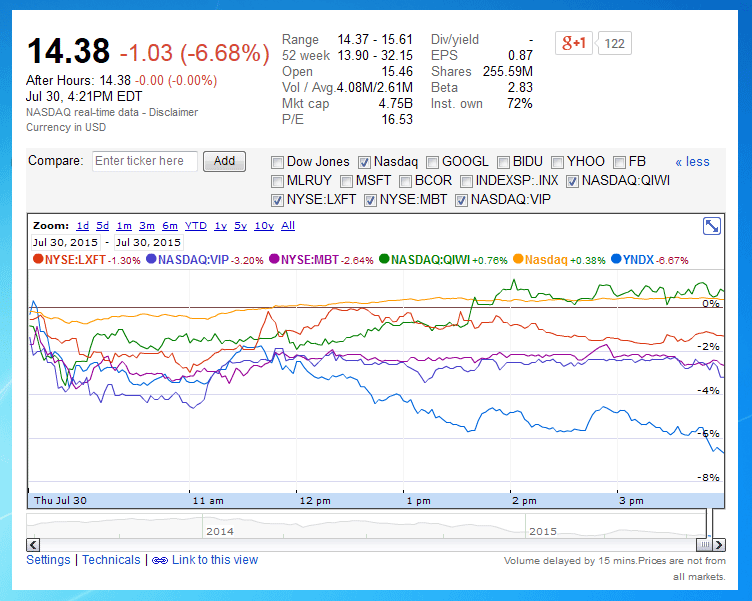Zoom chart to 1m
The height and width of the screenshot is (601, 752).
pos(124,226)
